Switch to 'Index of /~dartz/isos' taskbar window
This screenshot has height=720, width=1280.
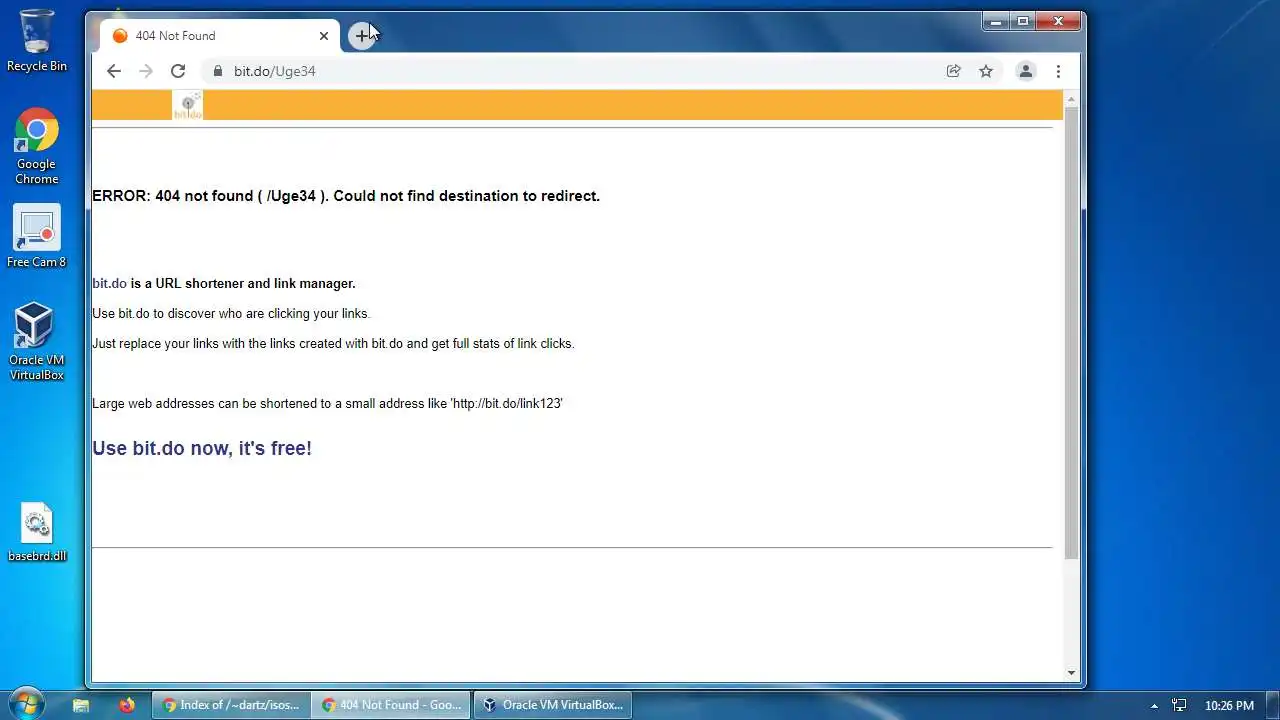pos(231,705)
